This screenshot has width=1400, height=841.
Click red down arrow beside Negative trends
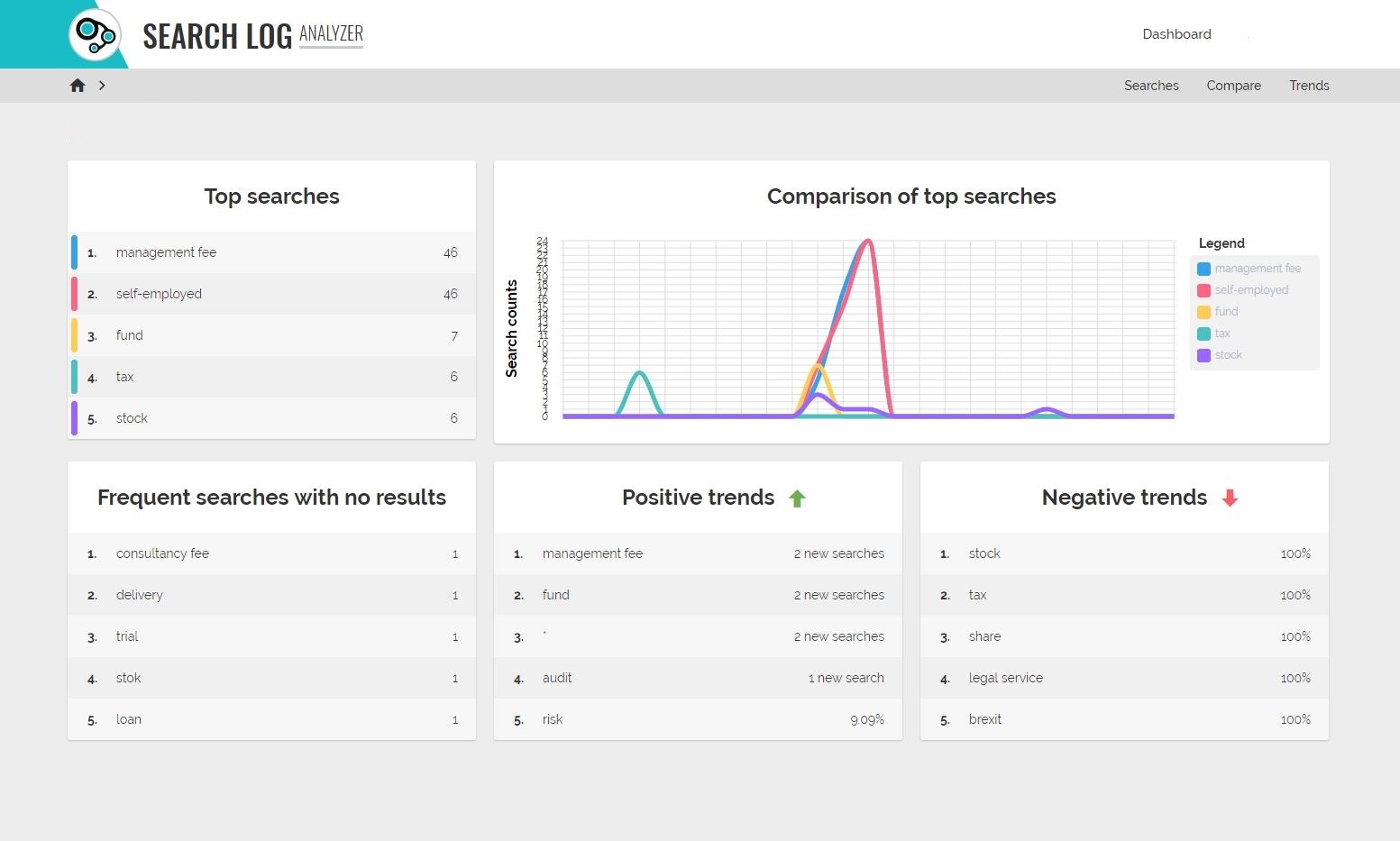(x=1230, y=498)
